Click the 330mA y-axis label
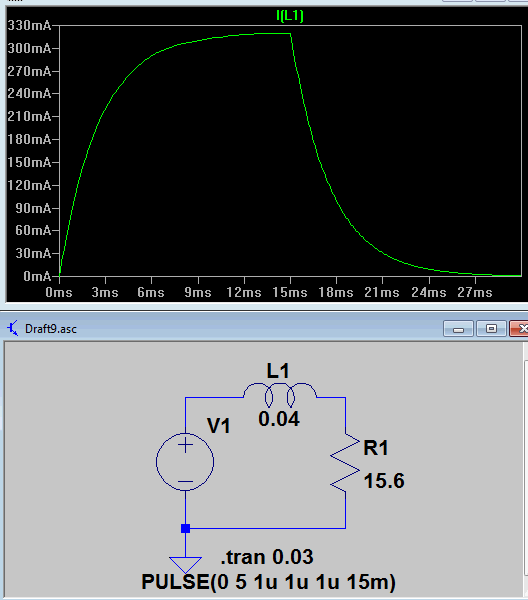 coord(29,26)
